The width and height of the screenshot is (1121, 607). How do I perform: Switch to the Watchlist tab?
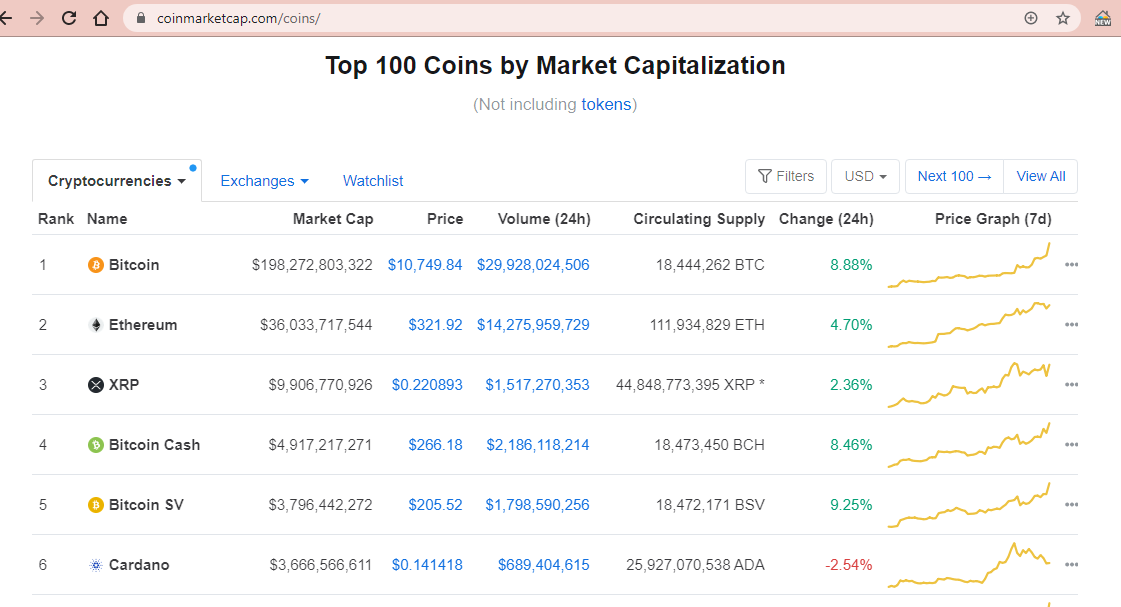(373, 181)
